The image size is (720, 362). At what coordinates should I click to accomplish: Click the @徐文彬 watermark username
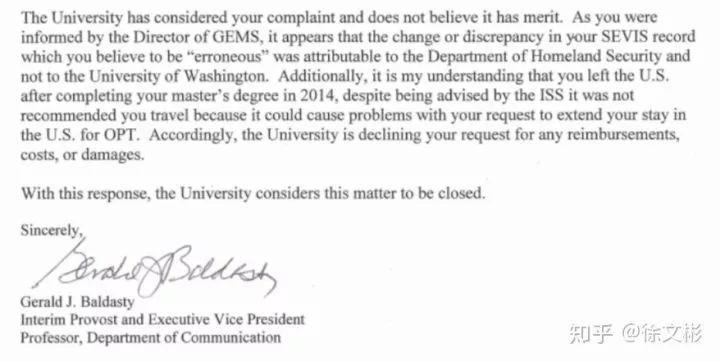pos(662,334)
